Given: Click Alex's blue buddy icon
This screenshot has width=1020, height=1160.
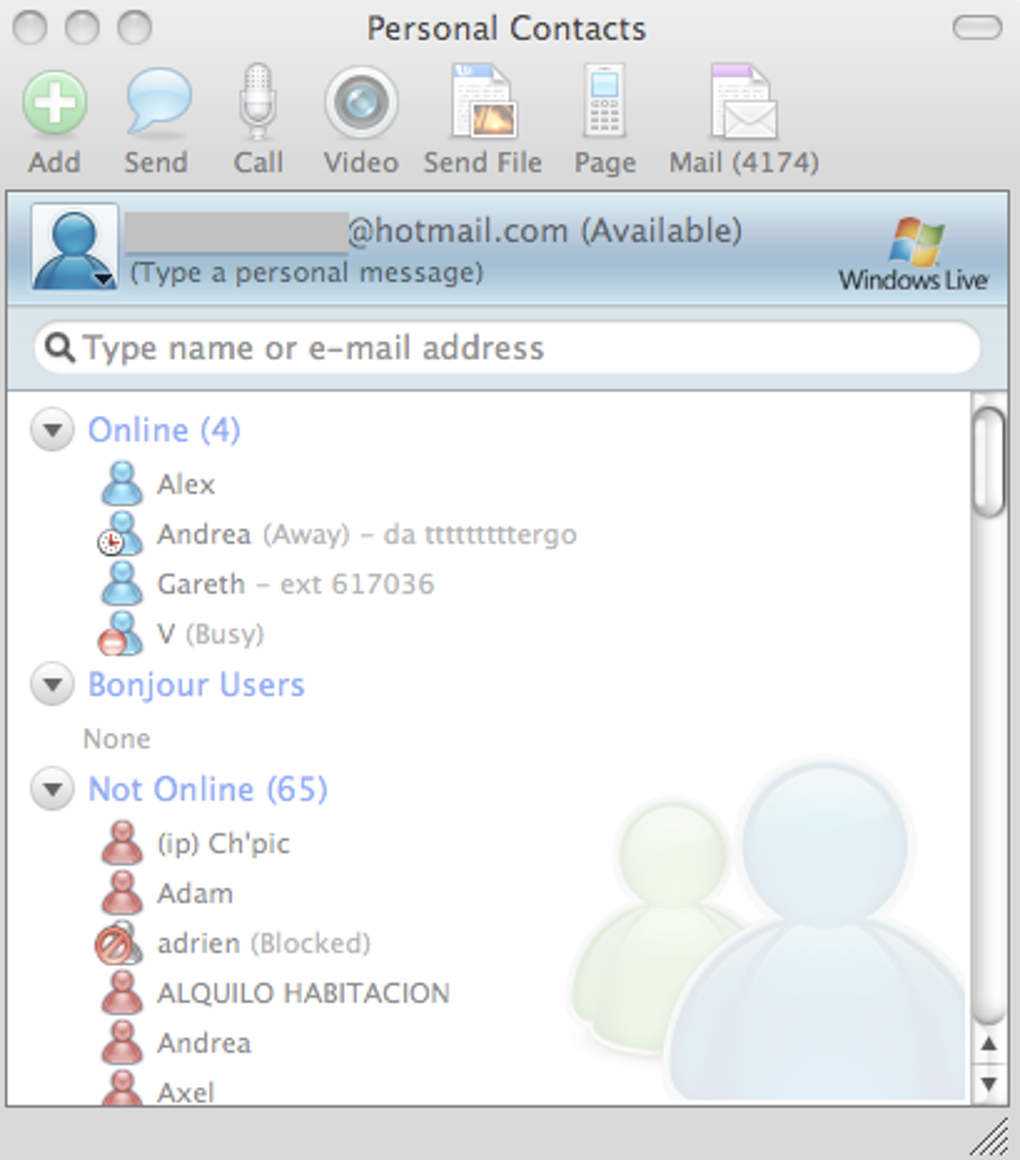Looking at the screenshot, I should point(122,483).
